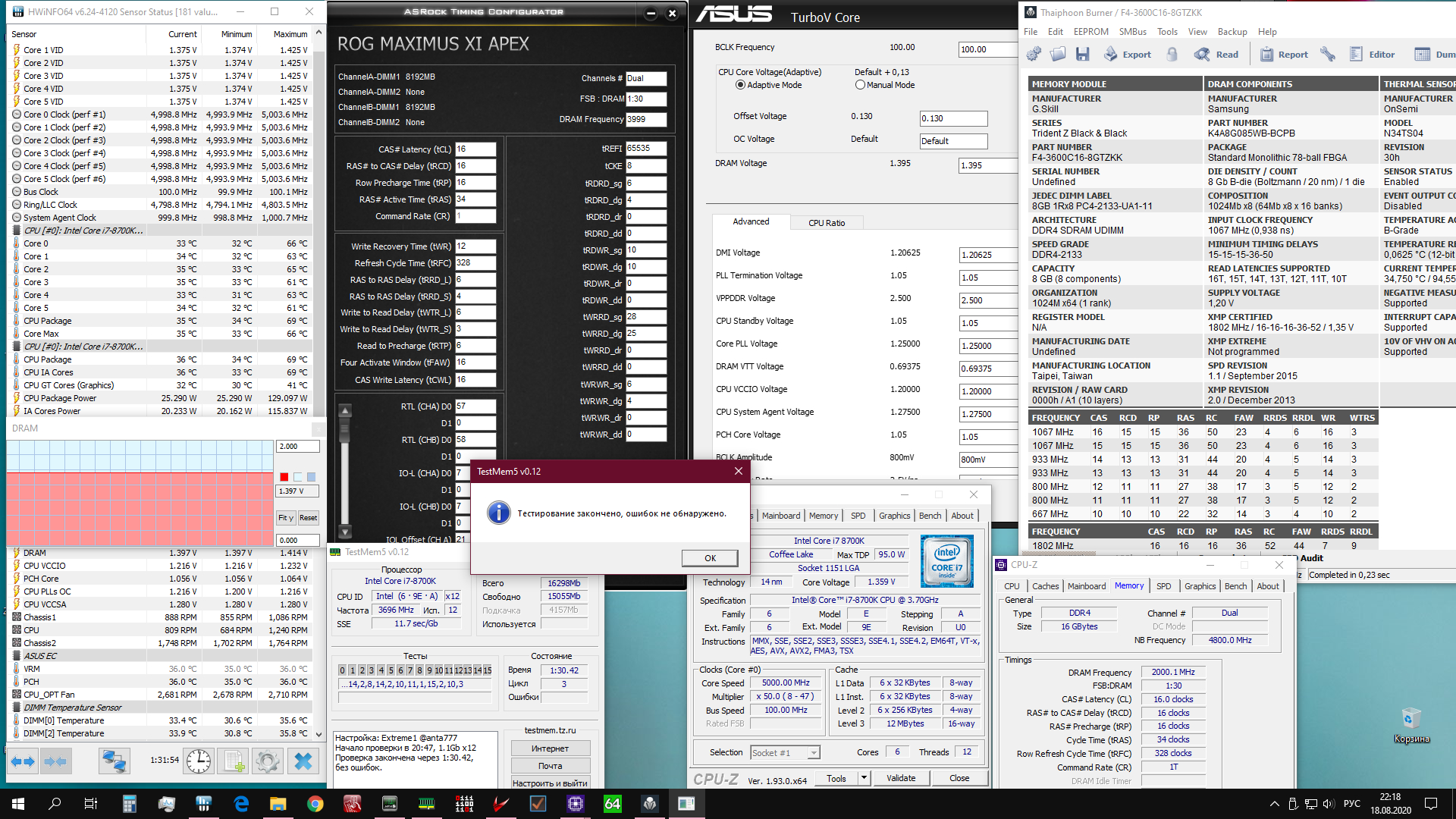This screenshot has height=819, width=1456.
Task: Click the BCLK Frequency input field
Action: click(987, 49)
